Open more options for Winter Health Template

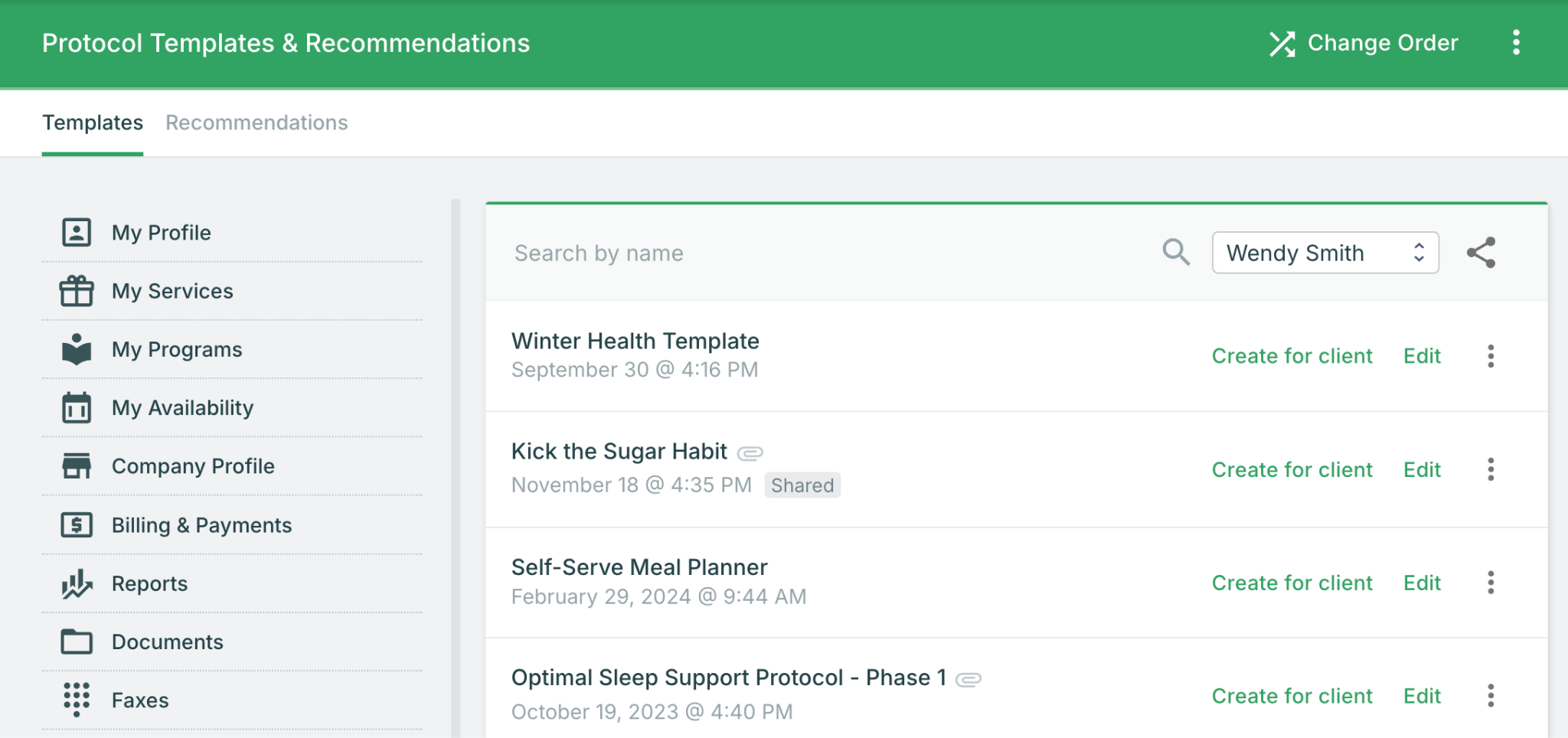click(1490, 356)
